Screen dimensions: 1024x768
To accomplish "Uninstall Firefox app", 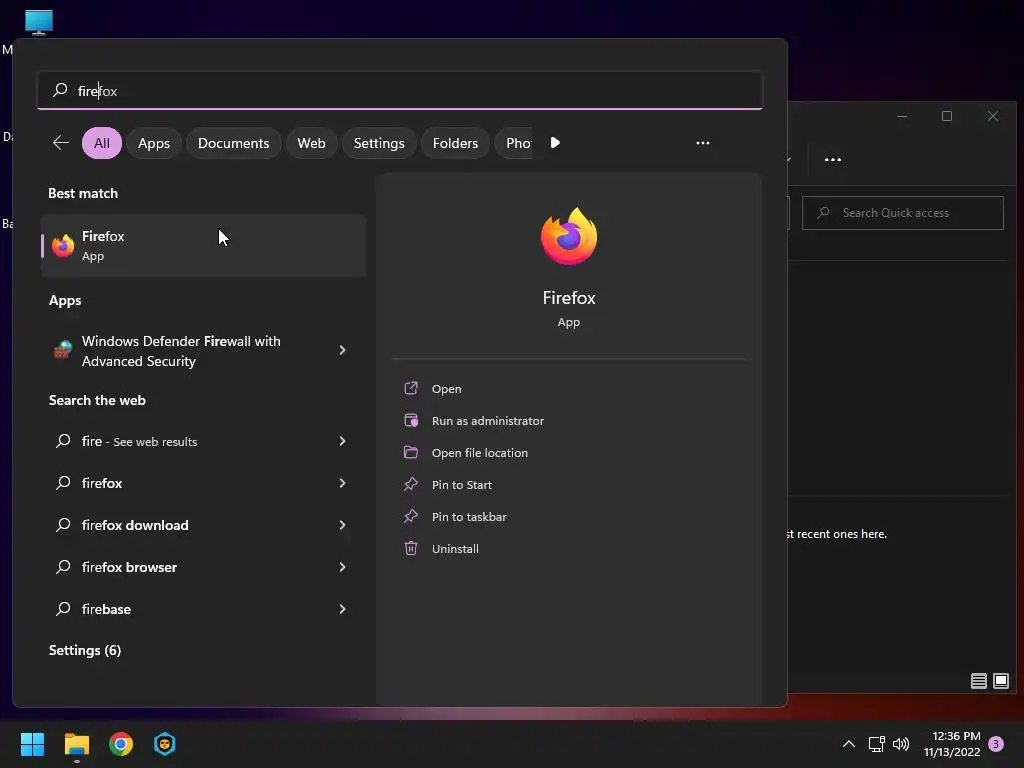I will click(455, 549).
